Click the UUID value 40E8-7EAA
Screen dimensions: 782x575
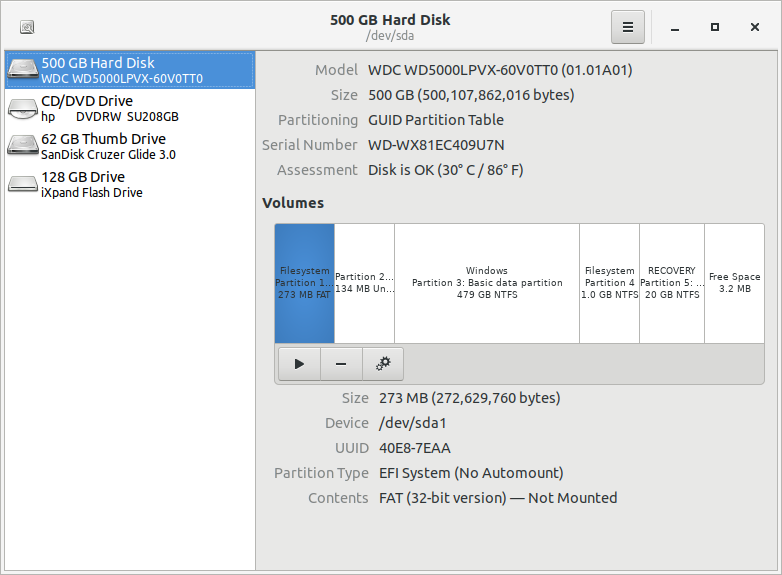click(415, 448)
